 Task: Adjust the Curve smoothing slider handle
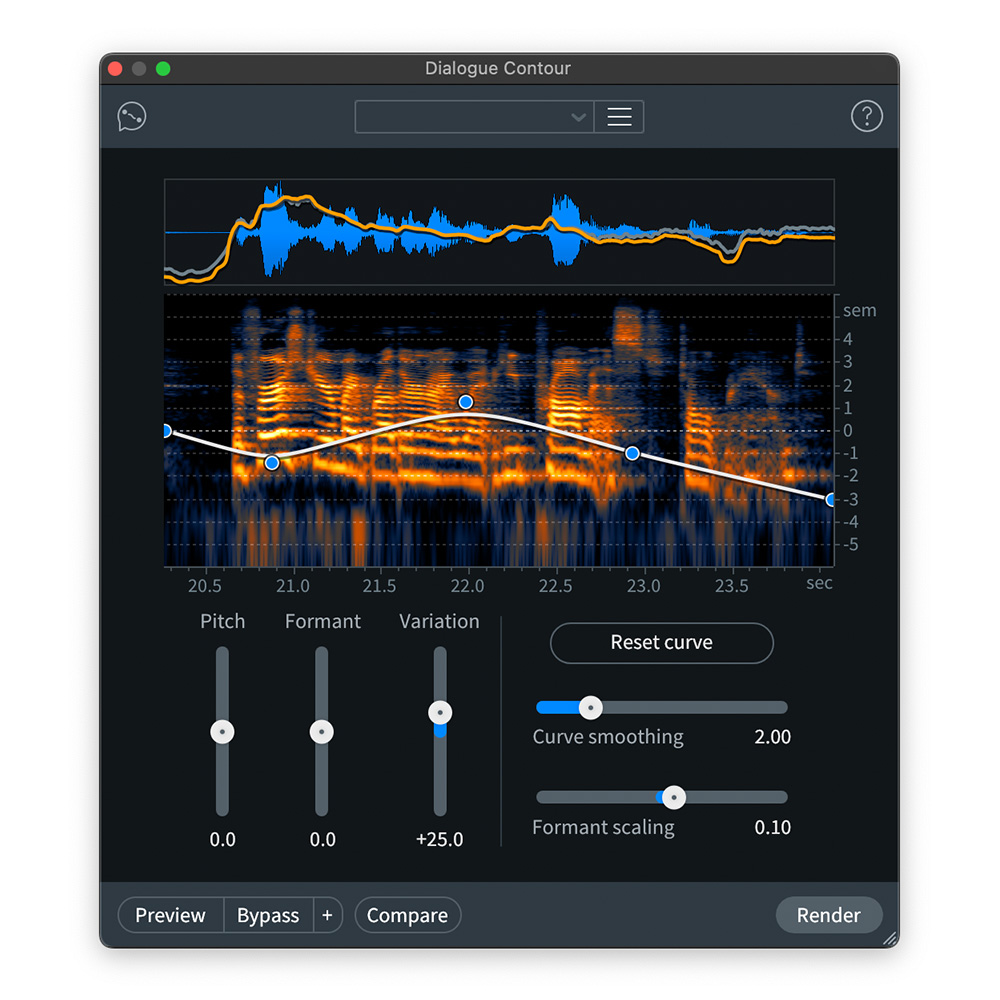590,707
